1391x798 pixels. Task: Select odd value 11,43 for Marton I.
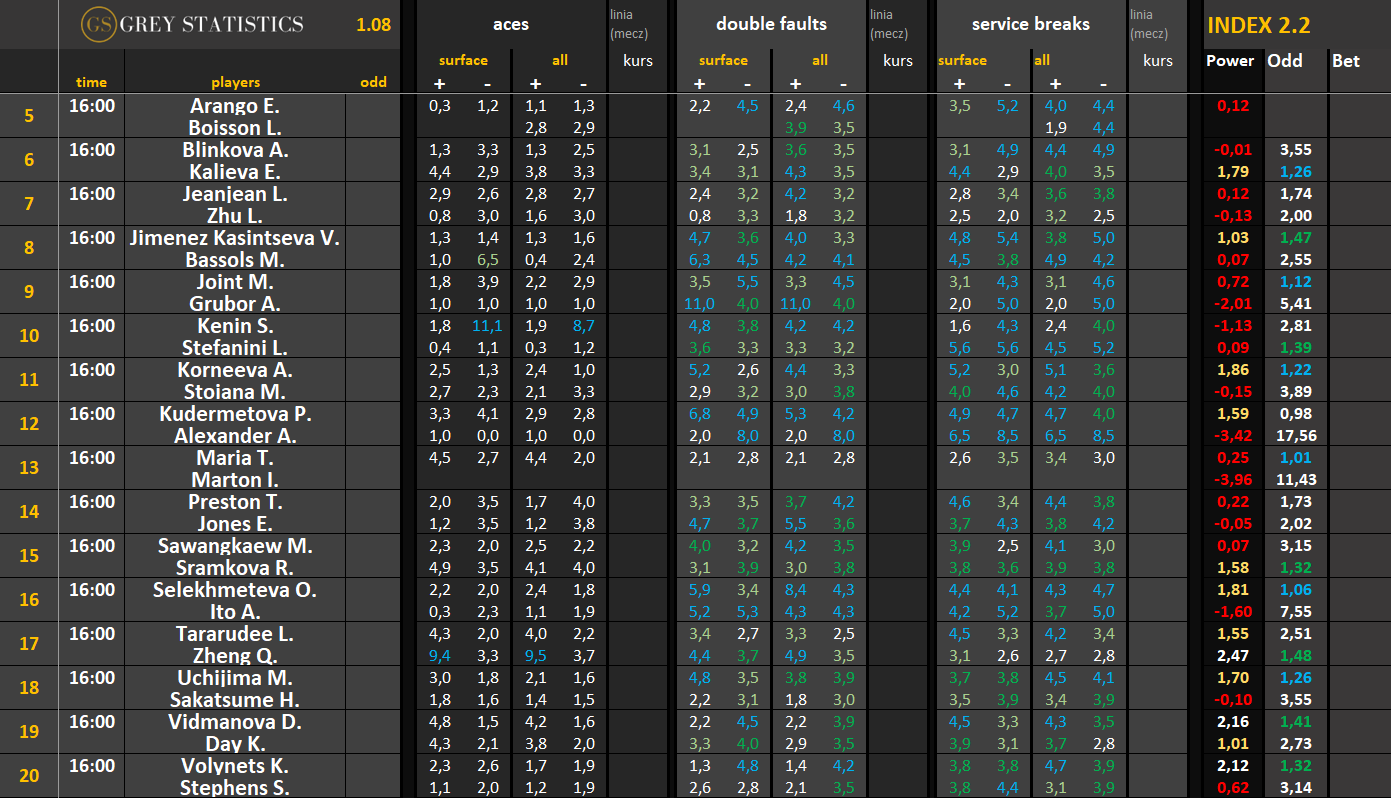[x=1296, y=480]
